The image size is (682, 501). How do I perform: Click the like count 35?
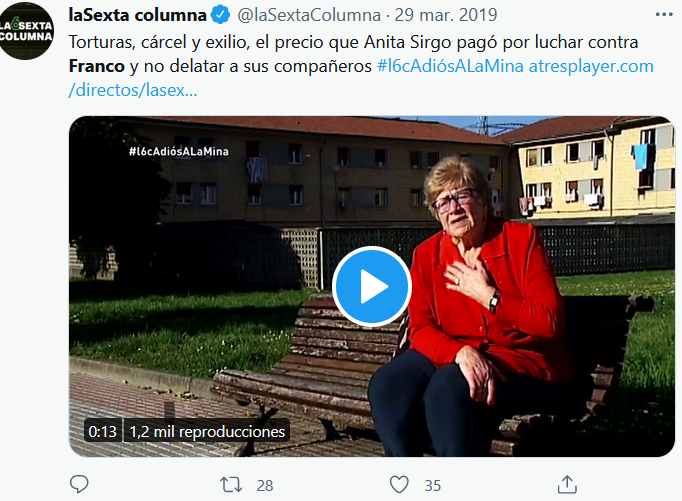[433, 485]
